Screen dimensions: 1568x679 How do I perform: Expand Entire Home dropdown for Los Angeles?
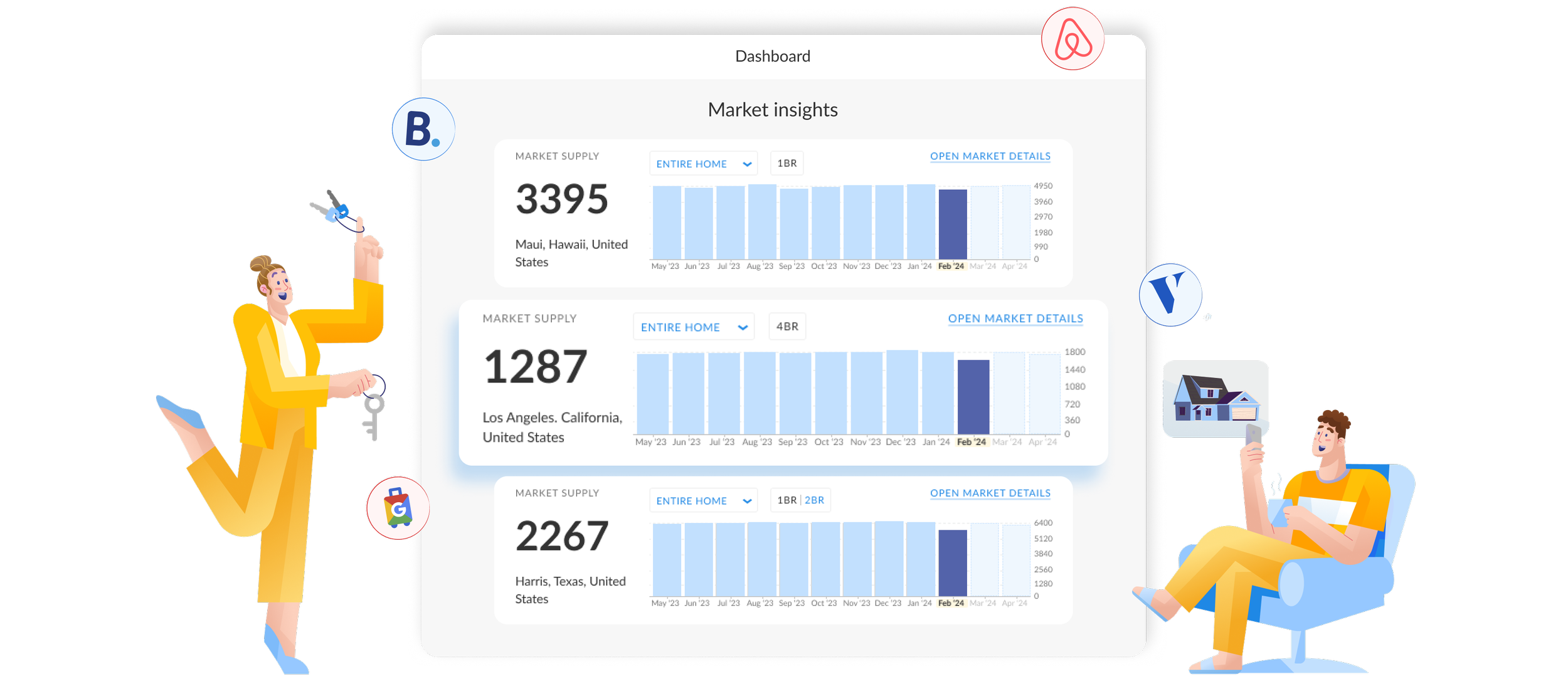click(693, 327)
